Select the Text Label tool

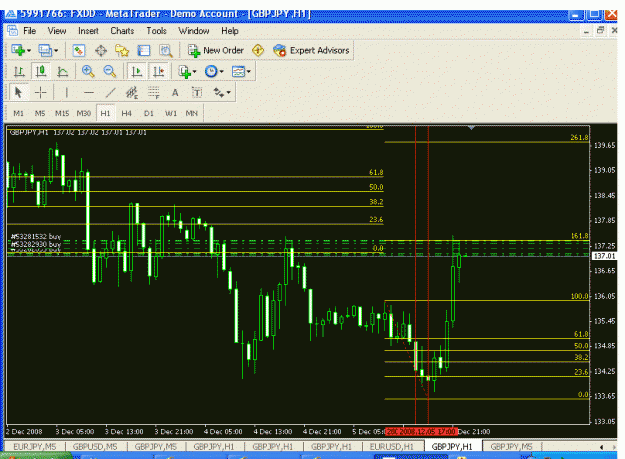pyautogui.click(x=197, y=93)
